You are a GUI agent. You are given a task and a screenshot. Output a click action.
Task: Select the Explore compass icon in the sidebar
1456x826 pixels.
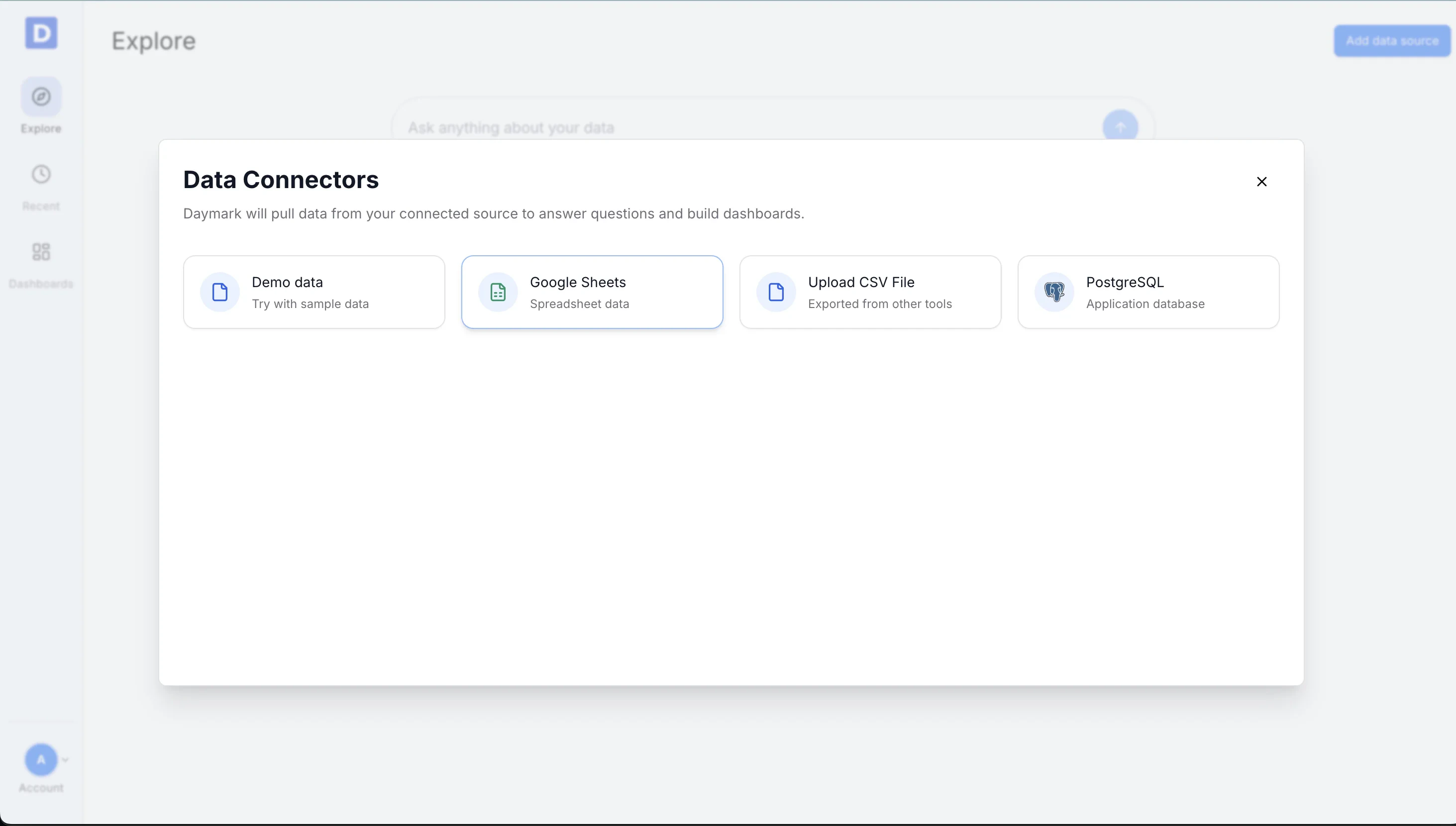pyautogui.click(x=41, y=96)
